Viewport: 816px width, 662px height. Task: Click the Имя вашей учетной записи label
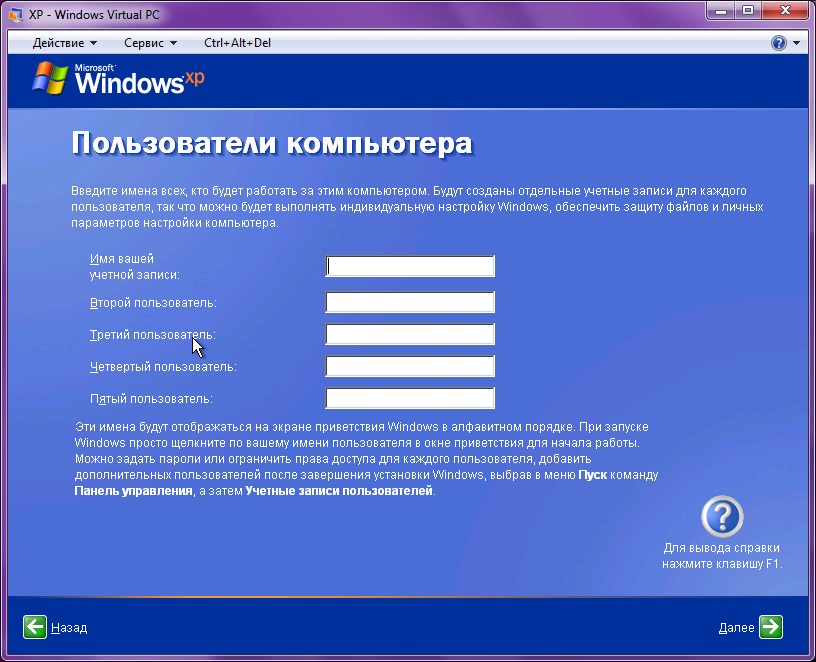click(134, 266)
